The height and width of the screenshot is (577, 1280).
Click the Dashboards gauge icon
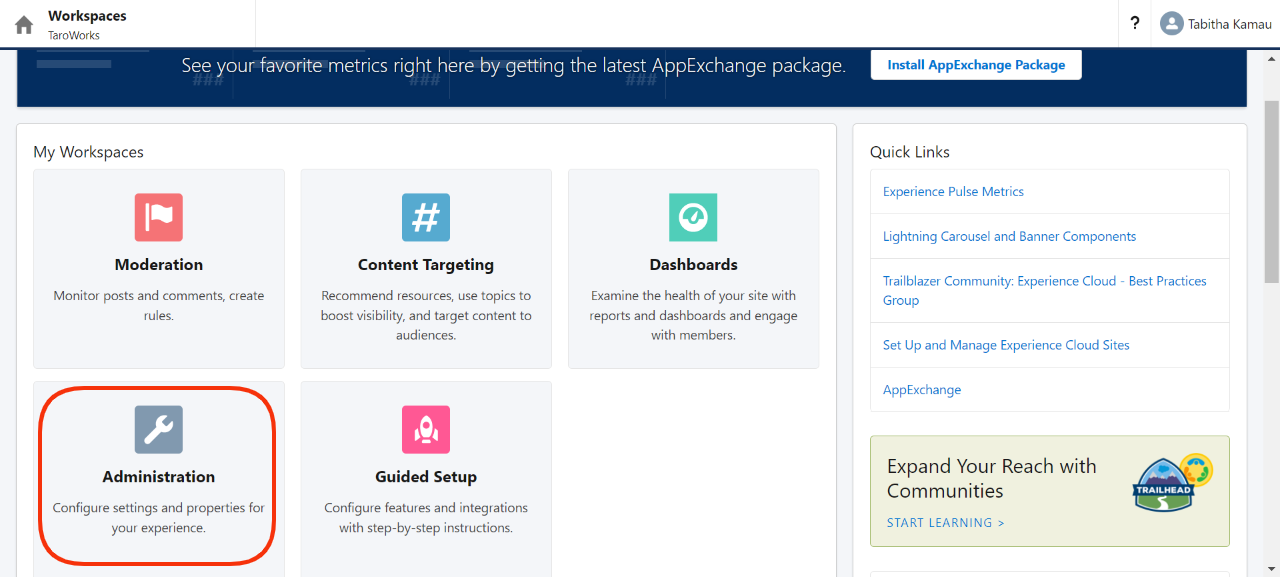tap(693, 217)
